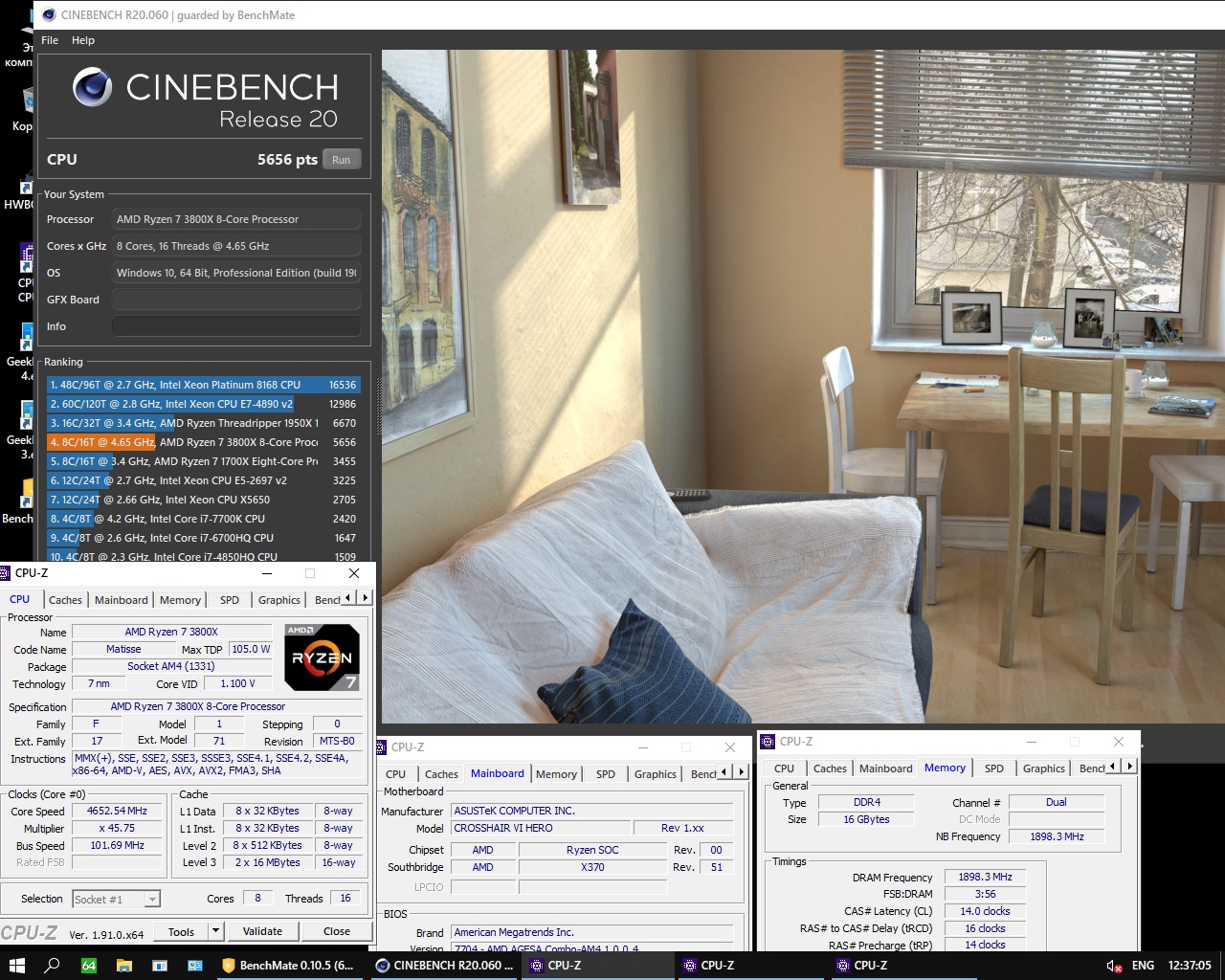The height and width of the screenshot is (980, 1225).
Task: Click the Validate button in CPU-Z
Action: [262, 931]
